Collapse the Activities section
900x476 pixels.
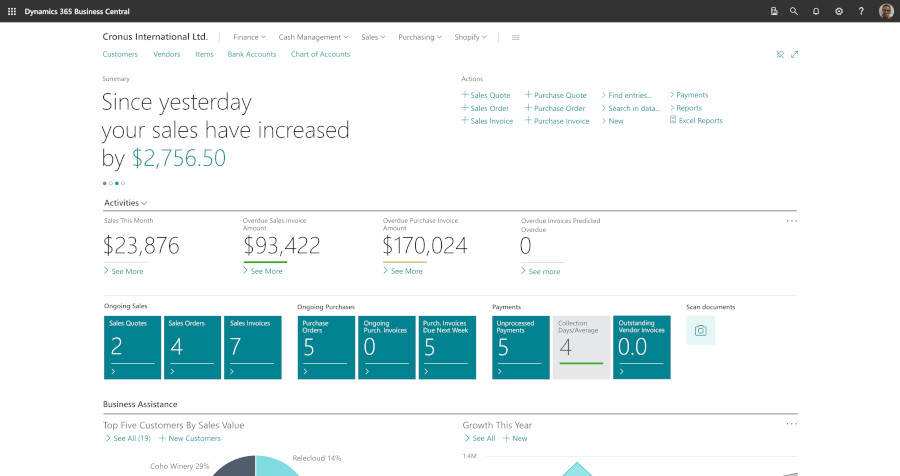(x=126, y=203)
